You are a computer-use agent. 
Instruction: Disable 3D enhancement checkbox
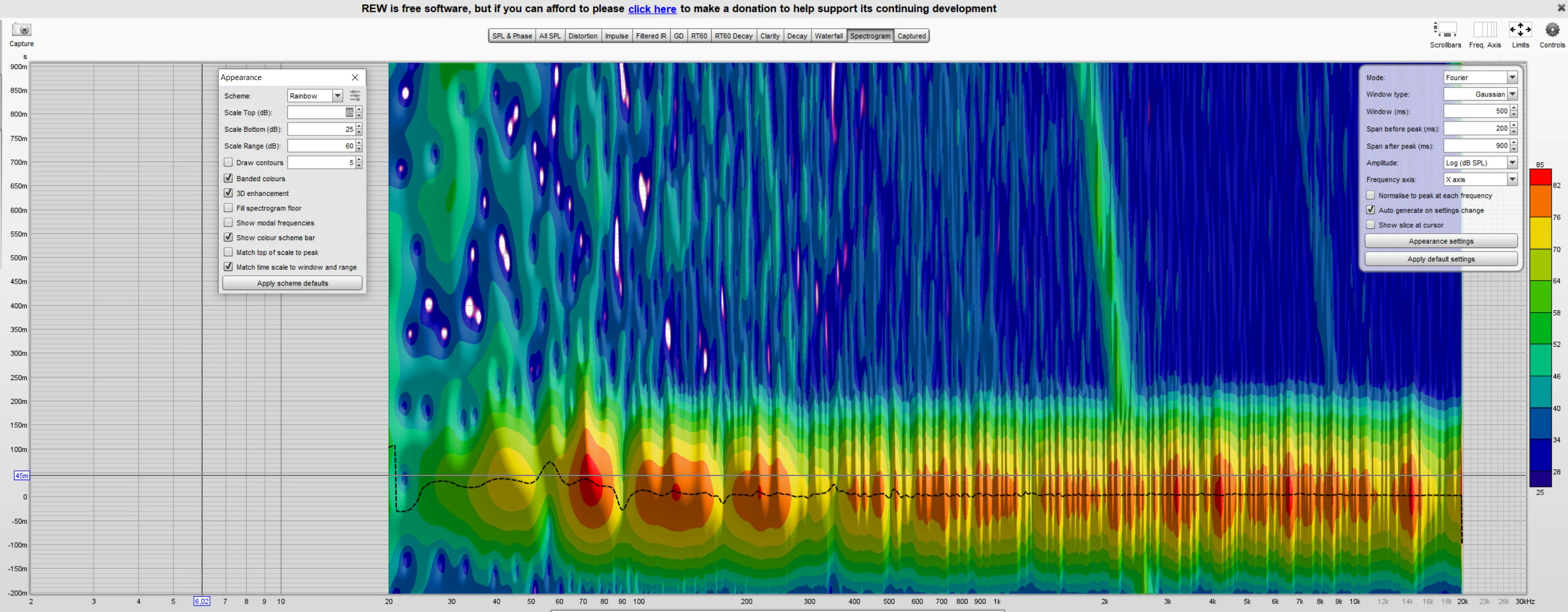[228, 193]
